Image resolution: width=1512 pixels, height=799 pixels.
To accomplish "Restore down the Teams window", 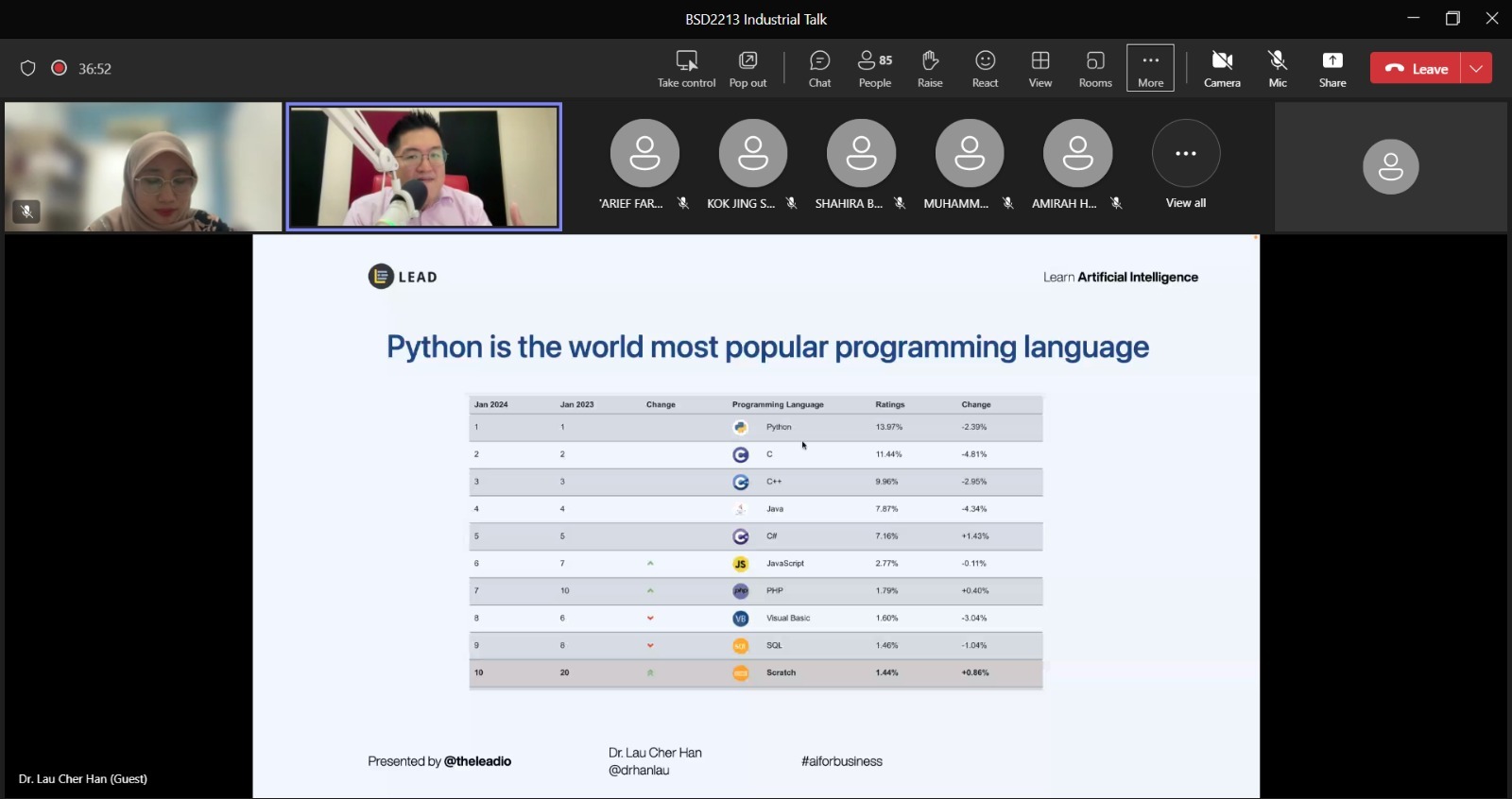I will [1452, 18].
